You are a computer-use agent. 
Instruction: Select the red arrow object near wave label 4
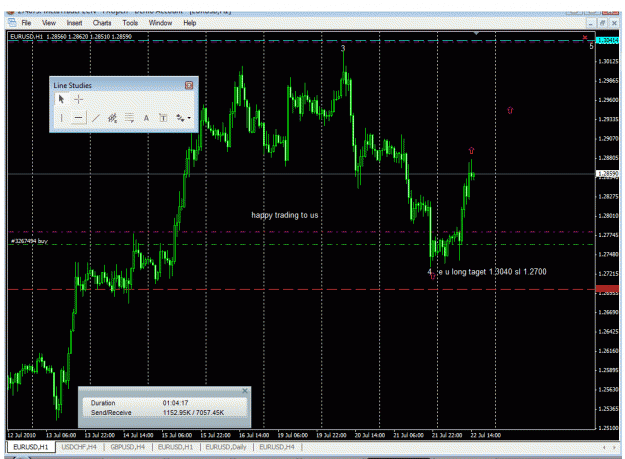click(433, 276)
